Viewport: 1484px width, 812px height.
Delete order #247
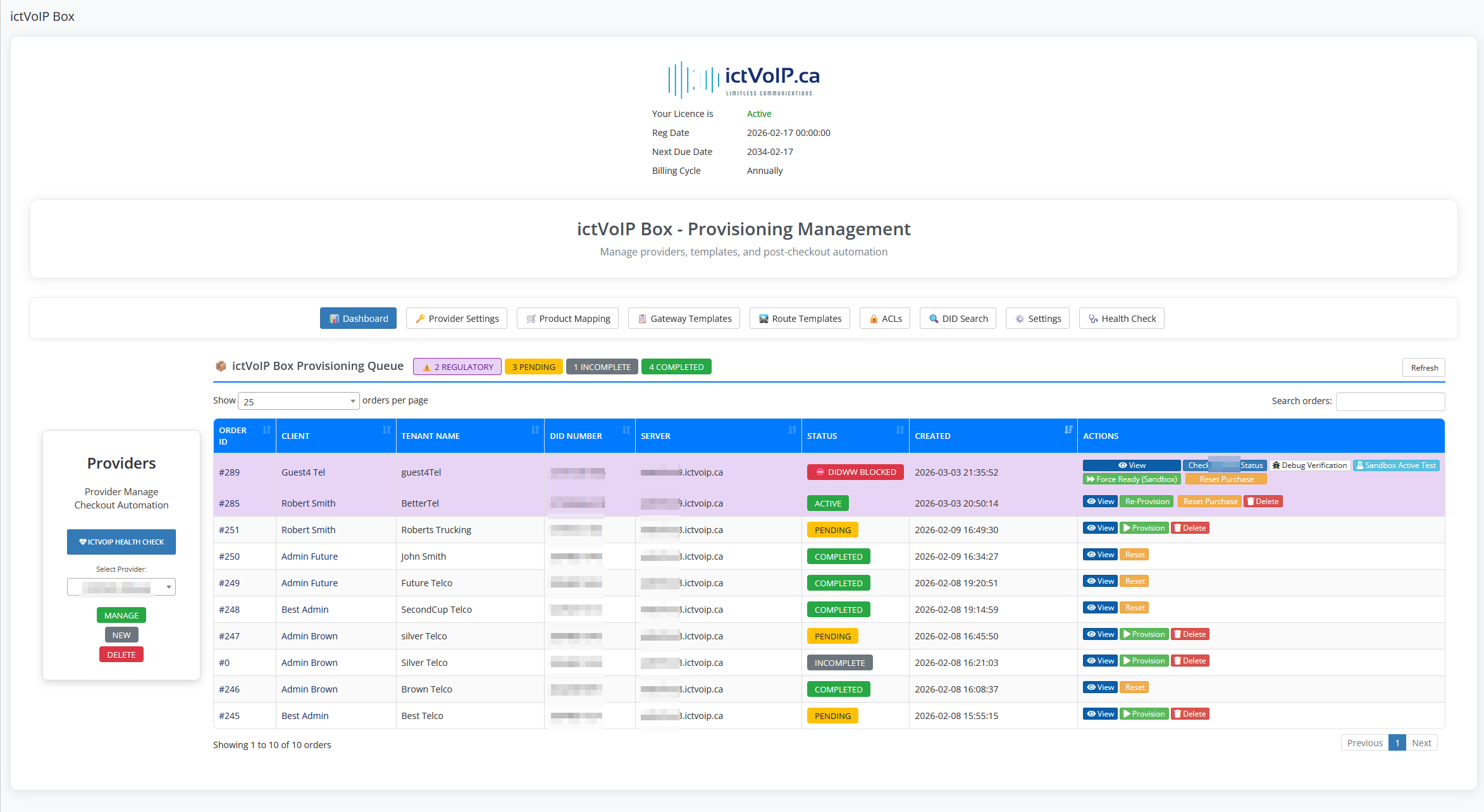1189,634
